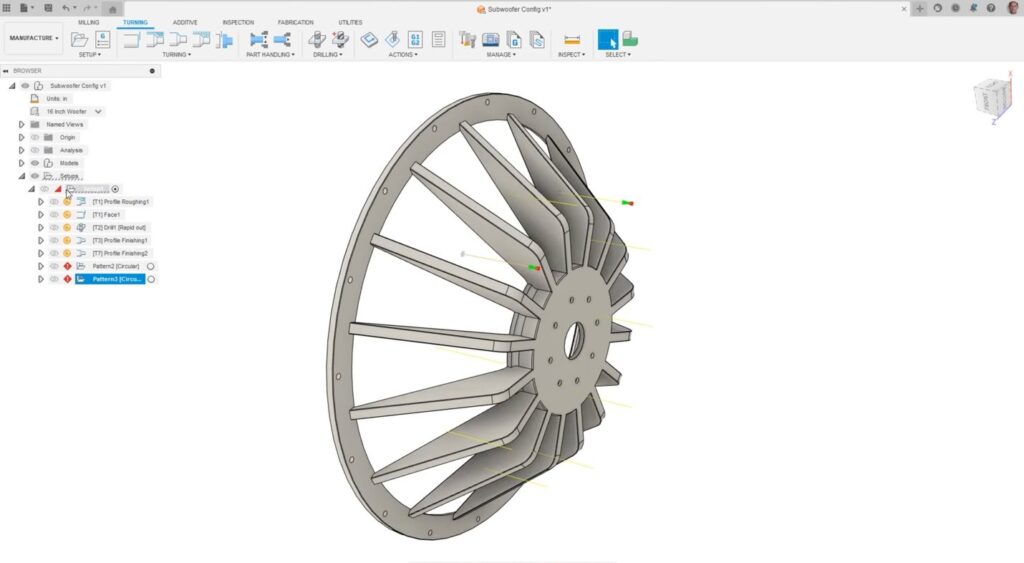The image size is (1024, 563).
Task: Select the second Part Handling tool
Action: pos(282,40)
